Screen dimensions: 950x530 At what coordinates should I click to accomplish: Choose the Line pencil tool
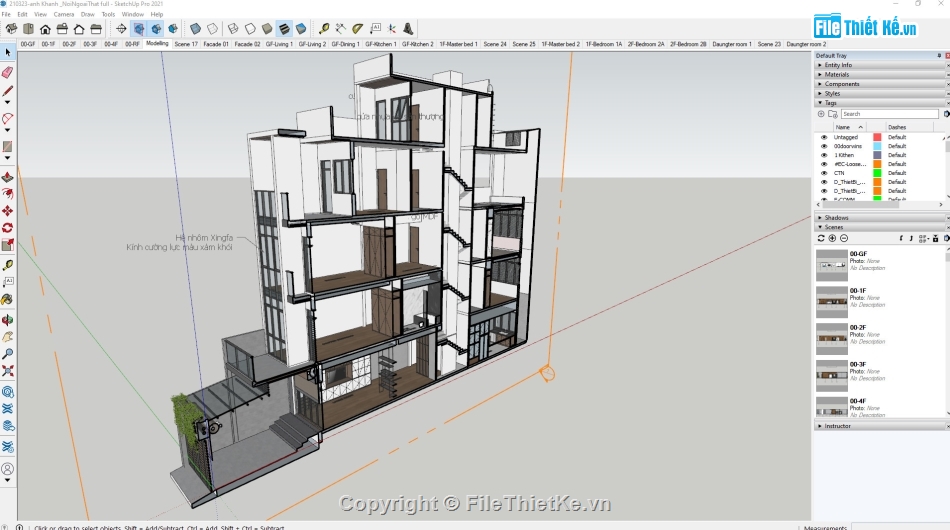tap(7, 91)
